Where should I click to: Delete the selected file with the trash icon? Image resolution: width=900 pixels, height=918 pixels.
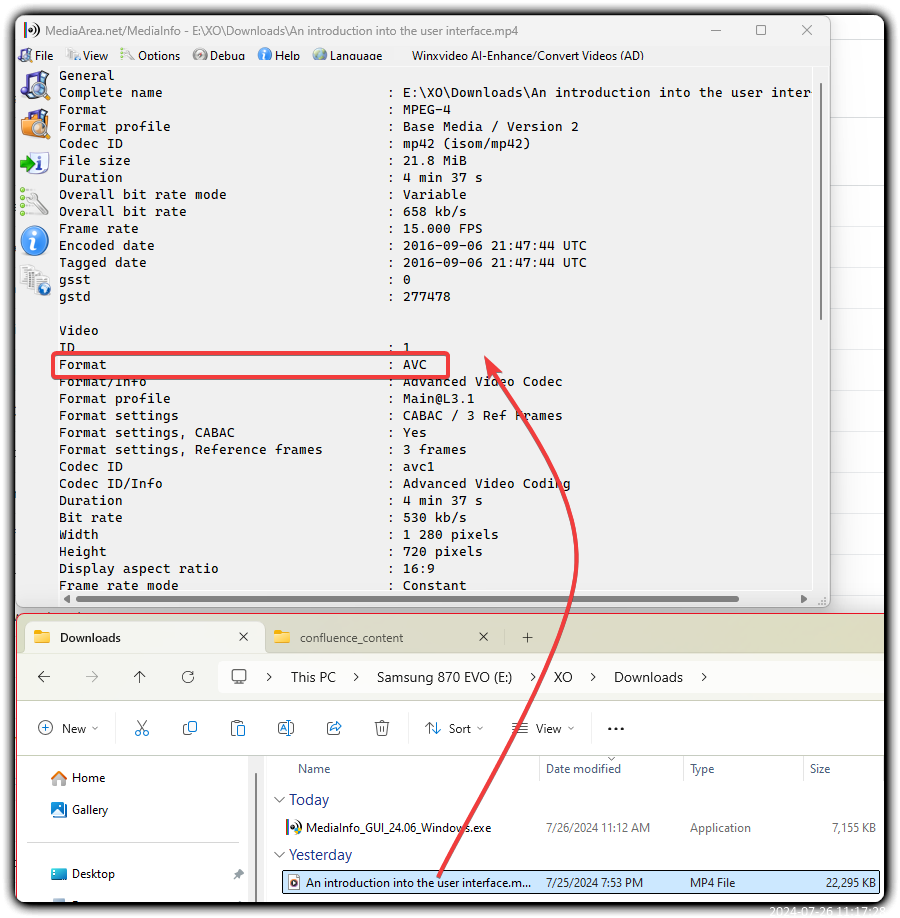[x=382, y=728]
